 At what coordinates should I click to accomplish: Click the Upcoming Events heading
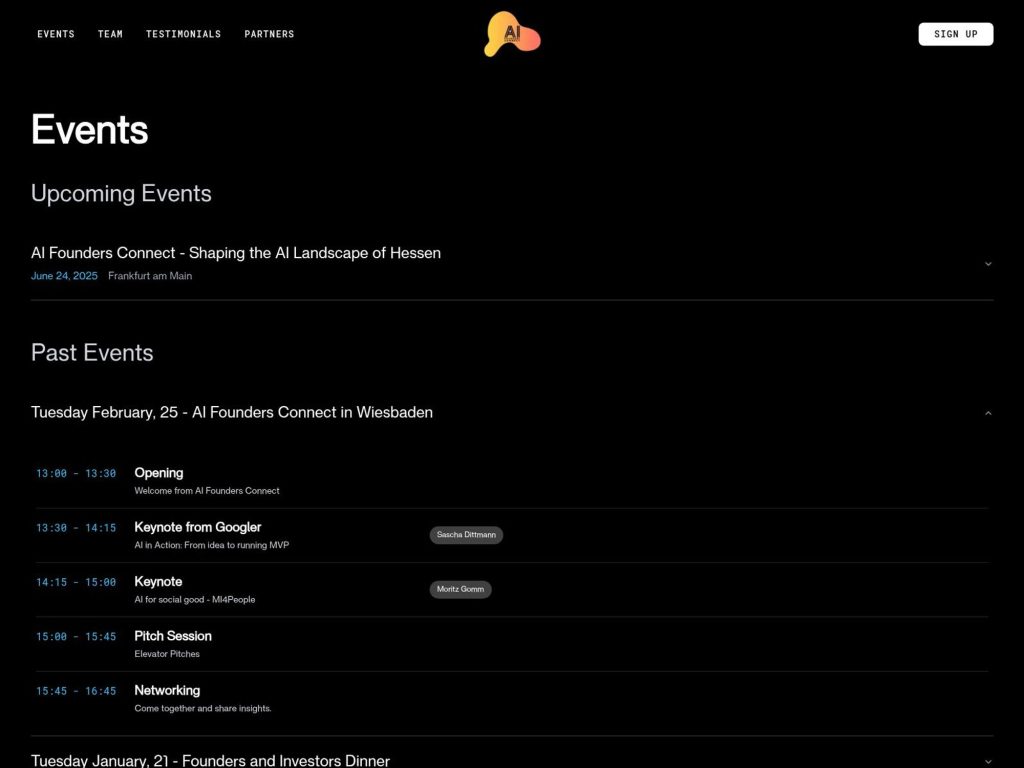121,193
